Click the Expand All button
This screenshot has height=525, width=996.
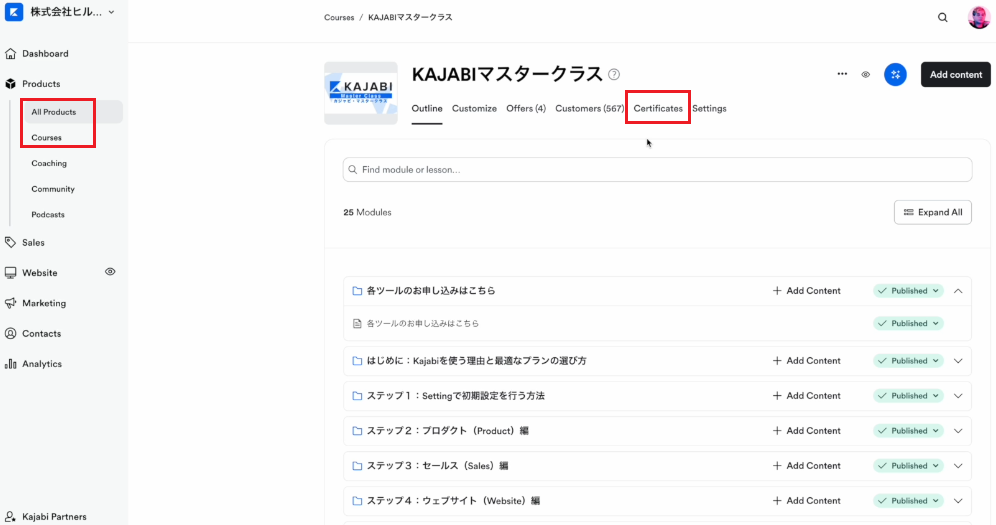tap(932, 213)
